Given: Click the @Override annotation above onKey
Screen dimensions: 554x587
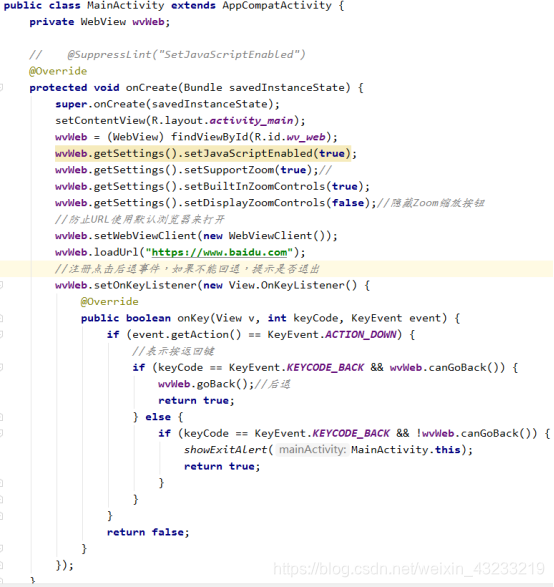Looking at the screenshot, I should pyautogui.click(x=110, y=302).
